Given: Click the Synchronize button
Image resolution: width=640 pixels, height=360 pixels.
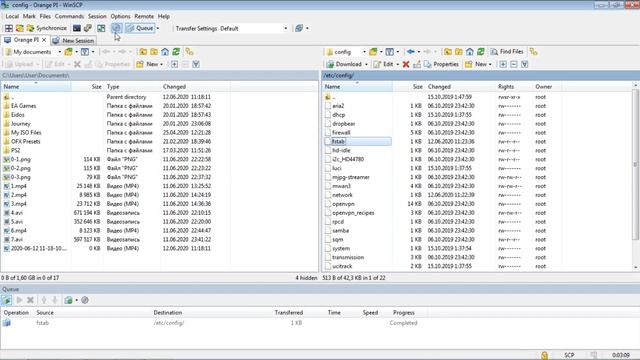Looking at the screenshot, I should (47, 28).
